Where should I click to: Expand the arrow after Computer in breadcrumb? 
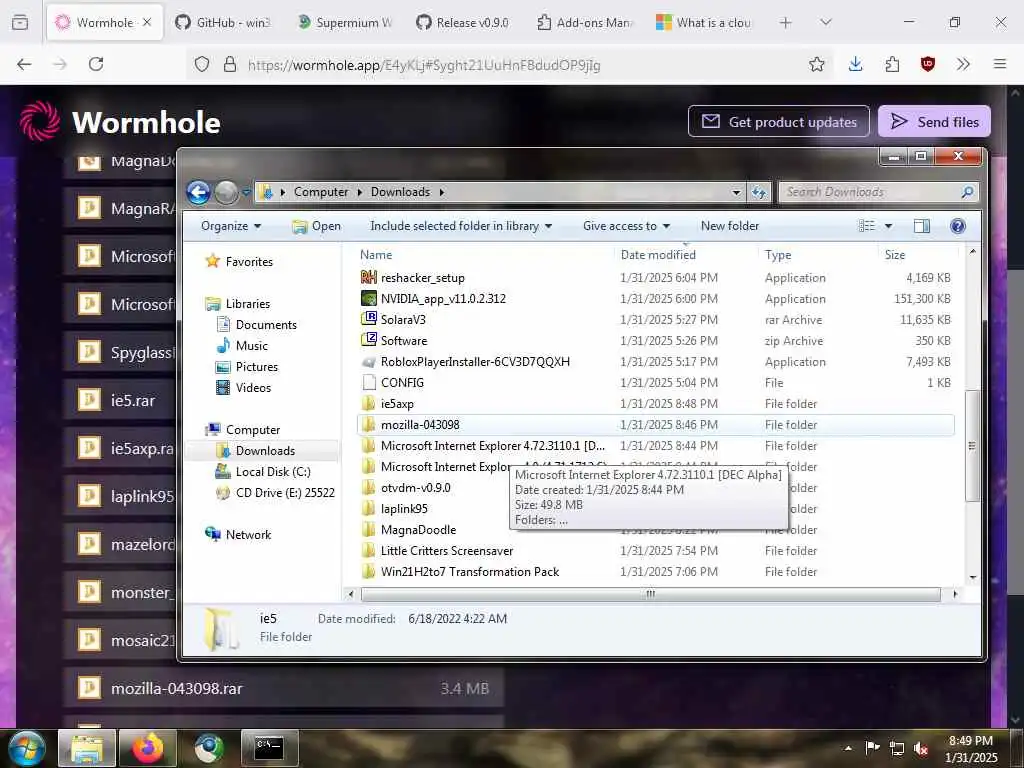click(x=360, y=192)
